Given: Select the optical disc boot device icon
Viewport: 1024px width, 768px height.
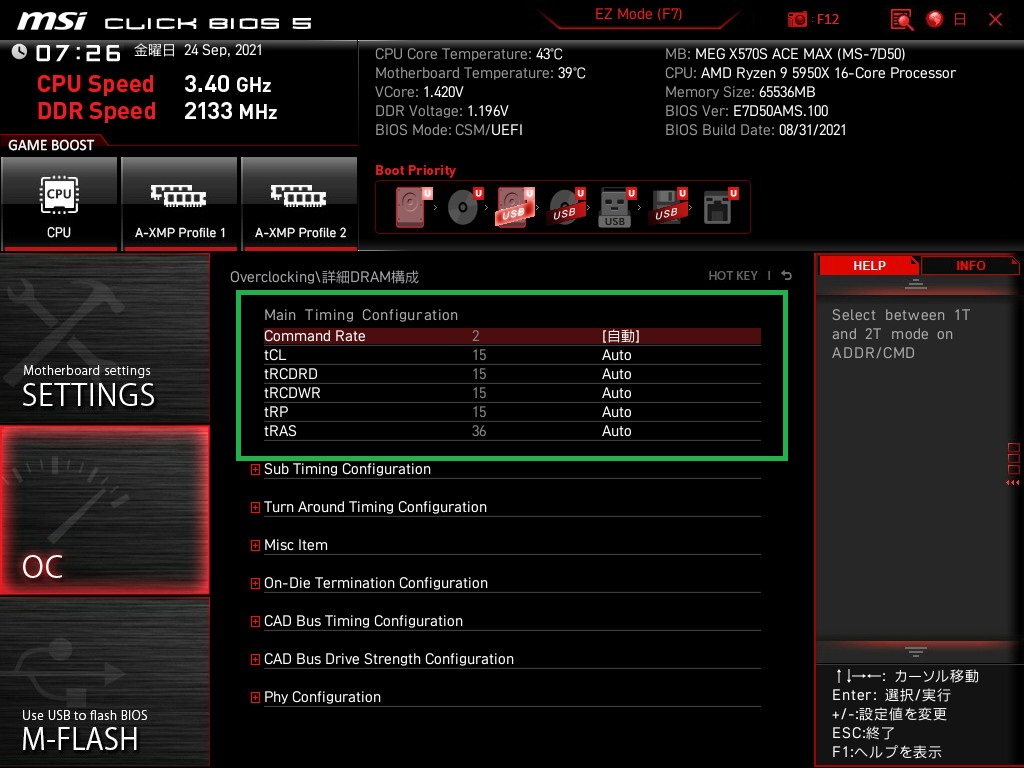Looking at the screenshot, I should click(x=464, y=207).
